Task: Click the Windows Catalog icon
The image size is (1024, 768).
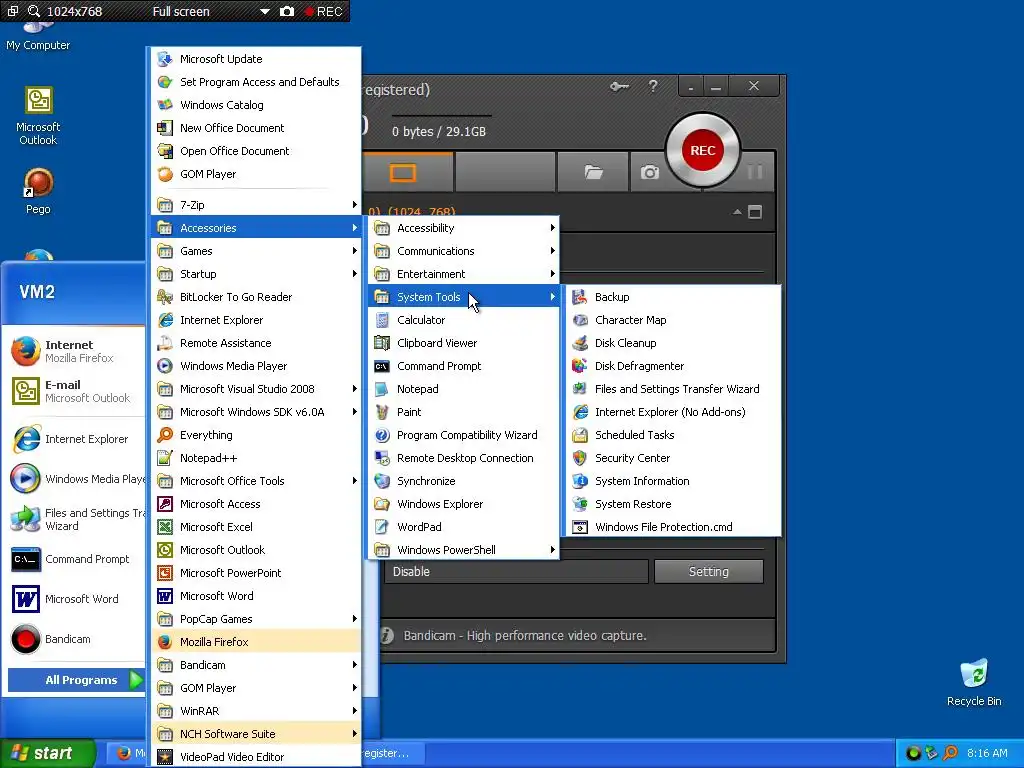Action: coord(165,105)
